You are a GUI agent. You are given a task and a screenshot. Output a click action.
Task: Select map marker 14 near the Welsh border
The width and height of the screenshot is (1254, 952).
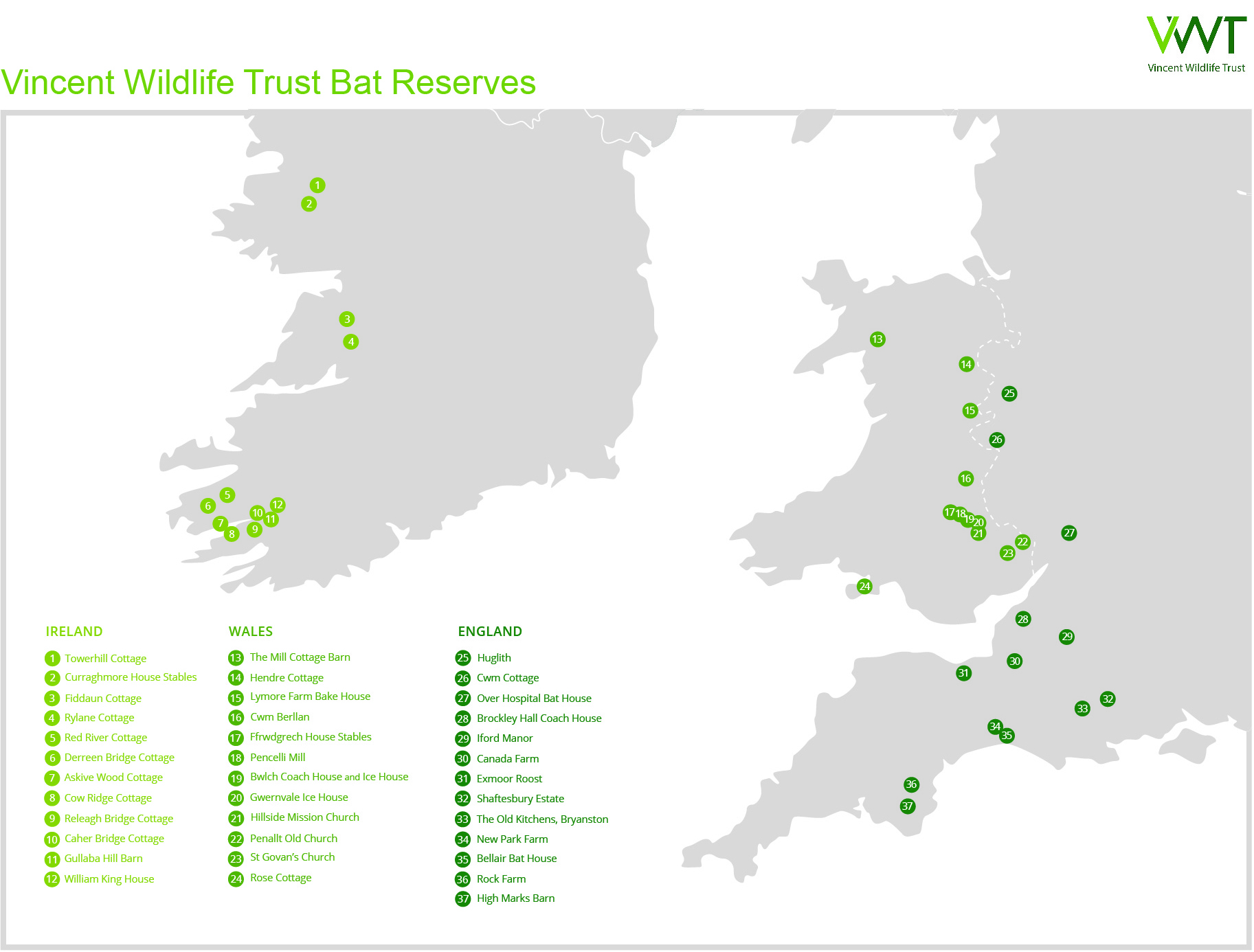tap(967, 365)
